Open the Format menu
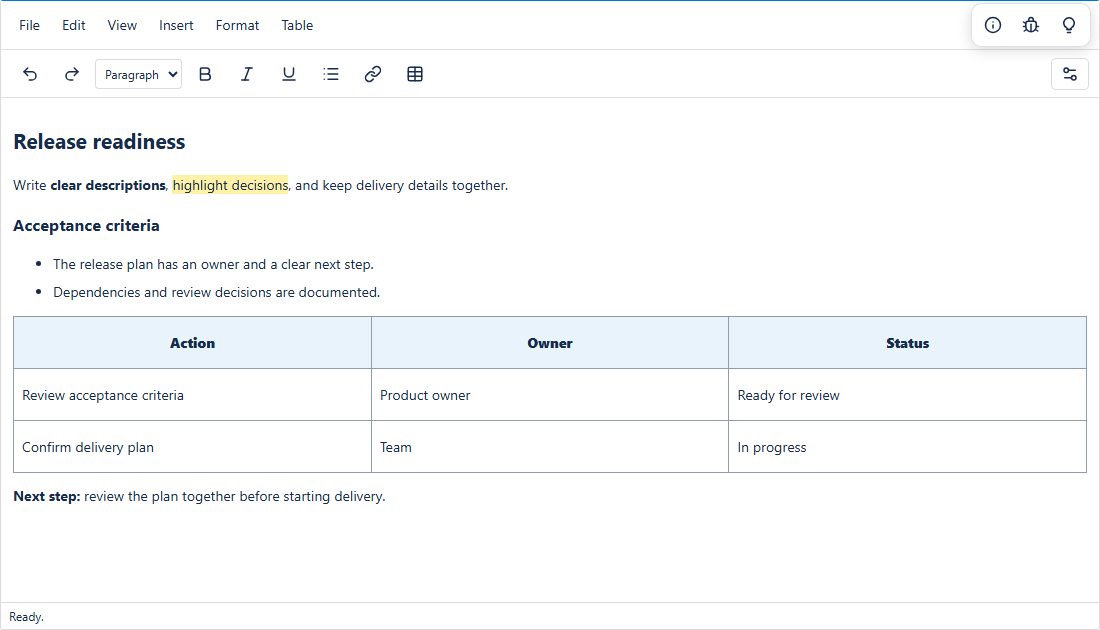This screenshot has height=630, width=1100. pos(237,25)
